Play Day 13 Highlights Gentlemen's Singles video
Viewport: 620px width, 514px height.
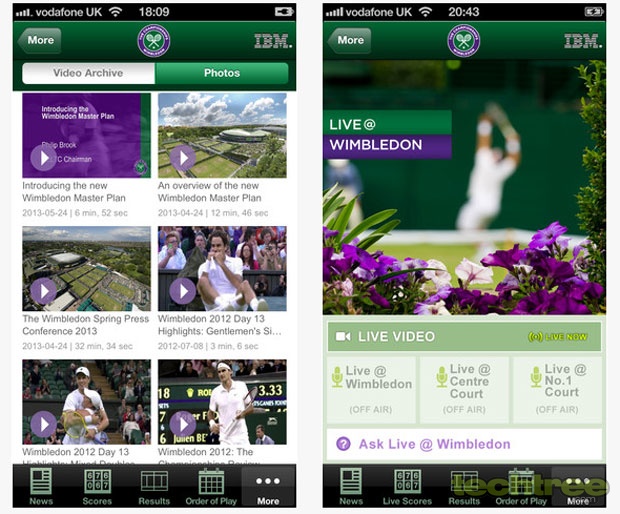point(222,268)
